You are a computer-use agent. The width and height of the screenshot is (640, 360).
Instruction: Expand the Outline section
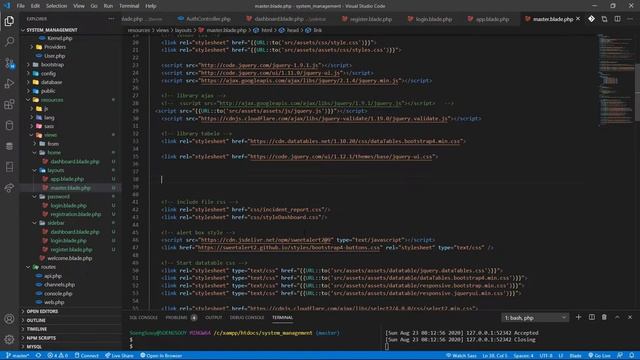point(36,320)
